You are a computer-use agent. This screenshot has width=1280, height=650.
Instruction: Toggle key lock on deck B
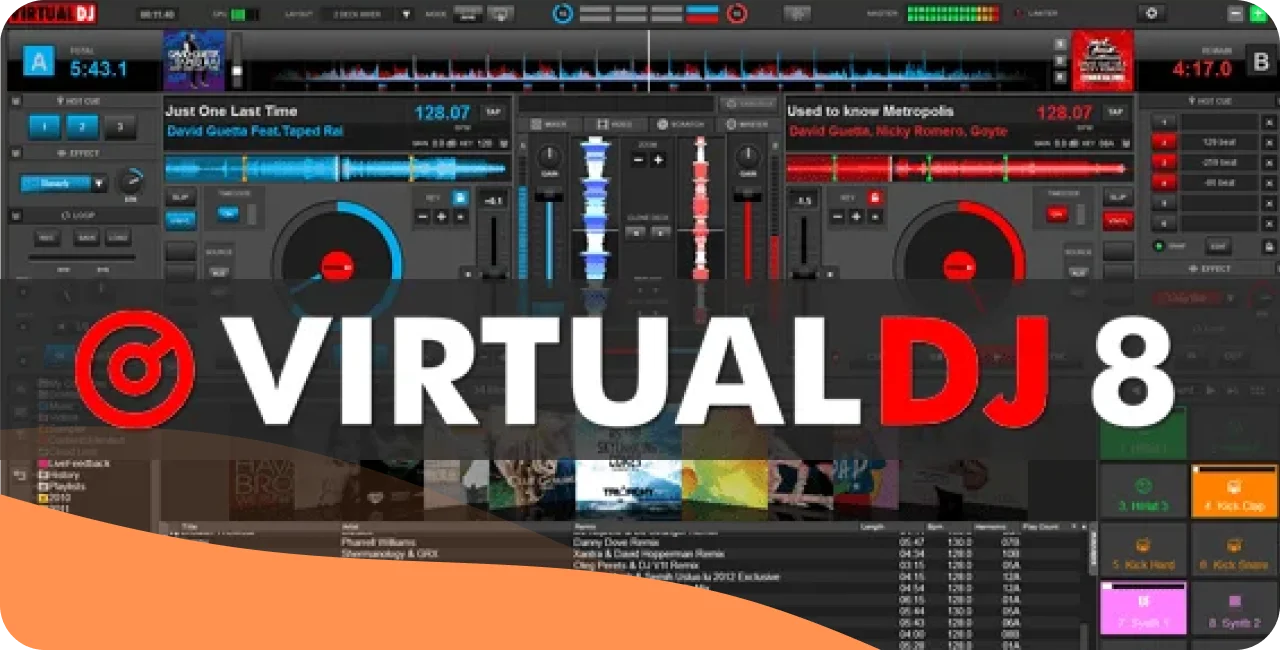(x=875, y=197)
